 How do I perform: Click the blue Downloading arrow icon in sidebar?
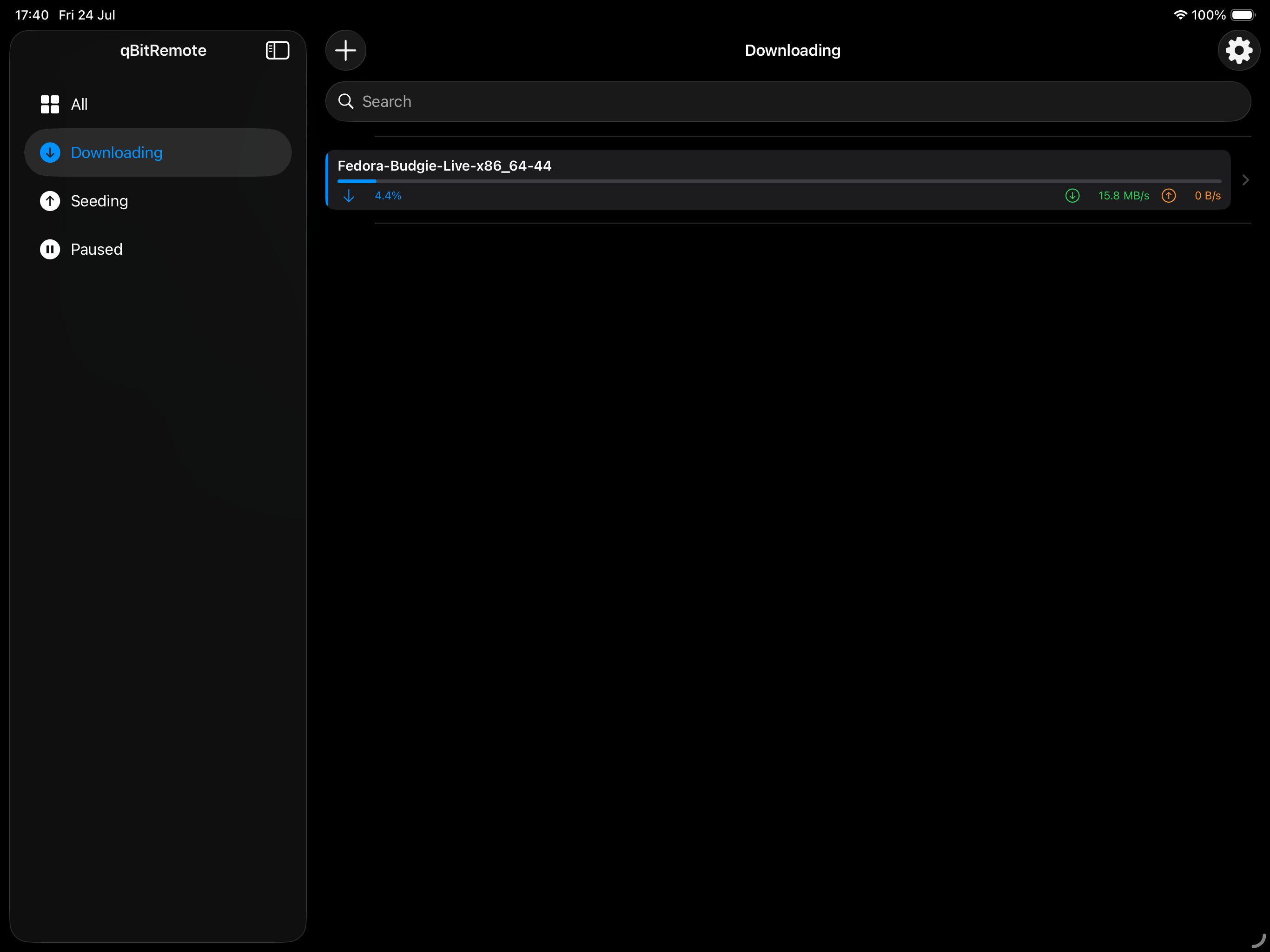coord(50,153)
